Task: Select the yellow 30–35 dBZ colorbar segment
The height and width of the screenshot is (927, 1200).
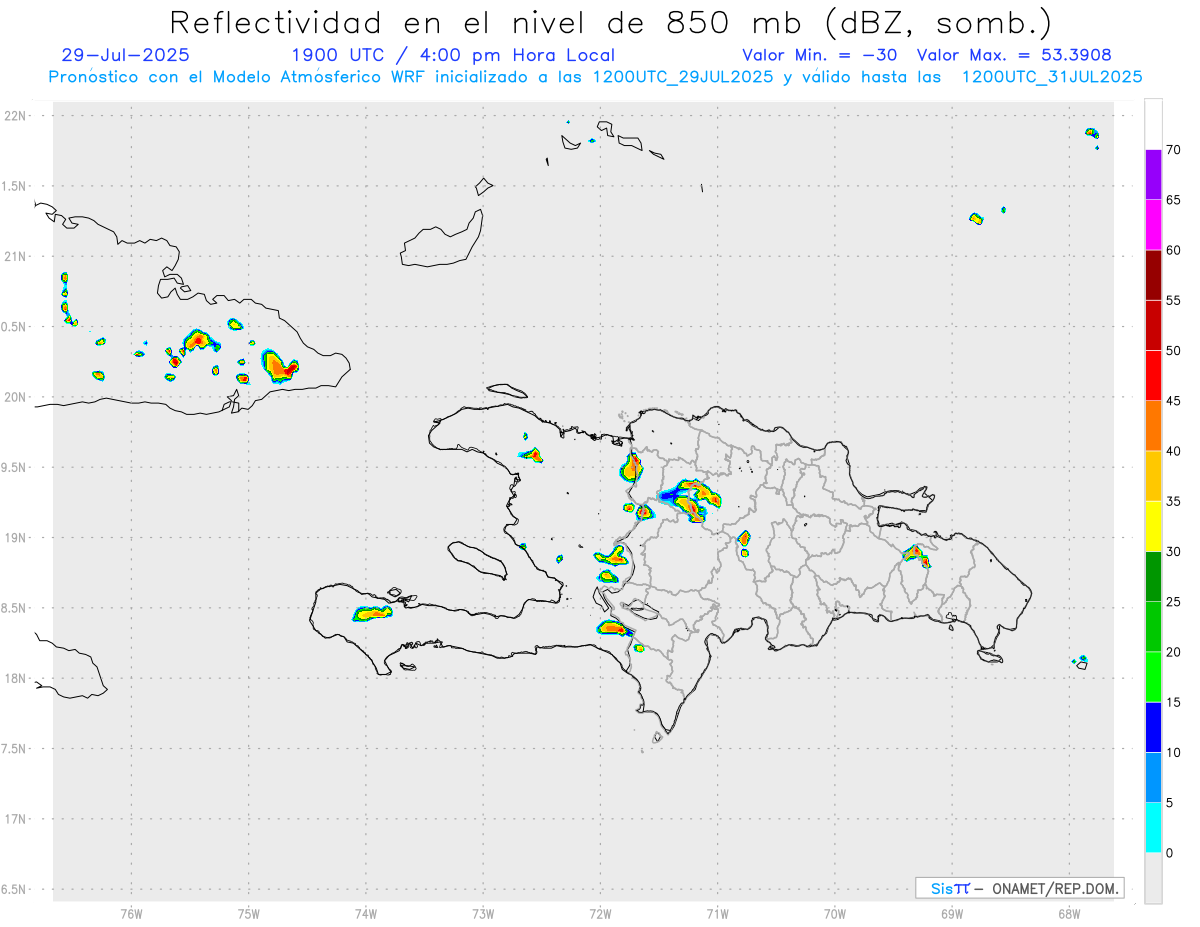Action: pos(1153,526)
